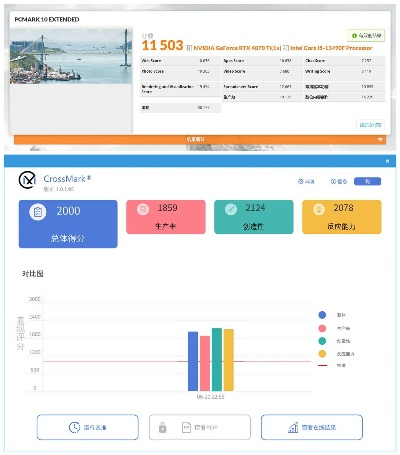400x455 pixels.
Task: Click the responsiveness icon on the 2078 card
Action: (319, 209)
